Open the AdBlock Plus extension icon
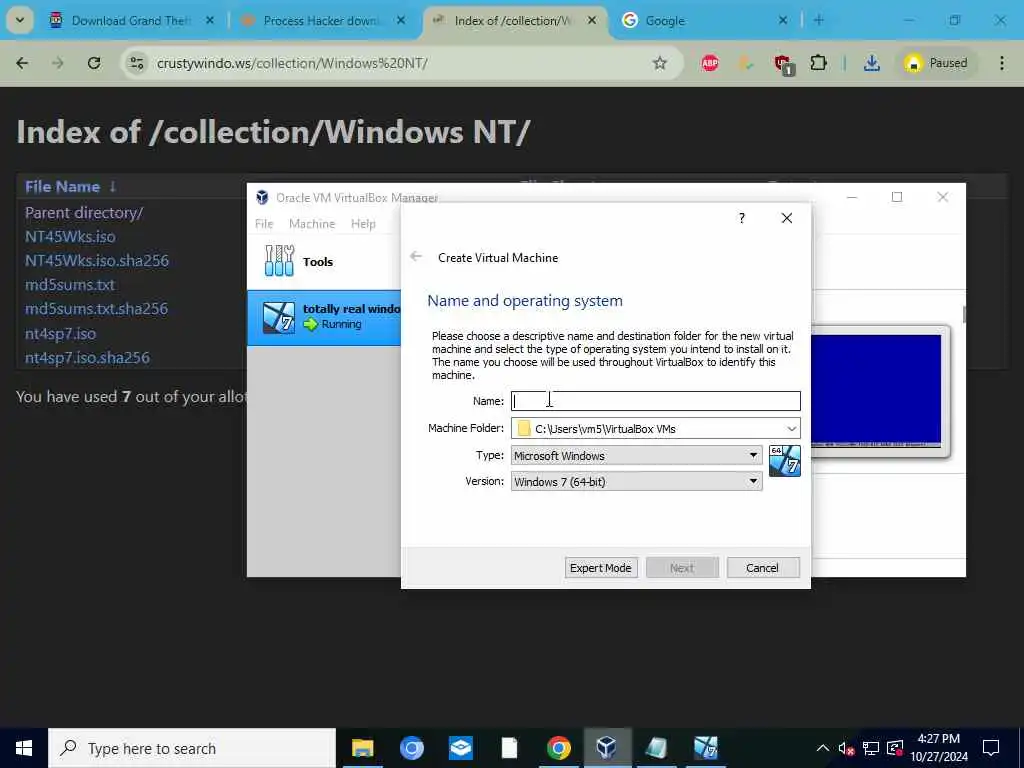1024x768 pixels. coord(710,63)
